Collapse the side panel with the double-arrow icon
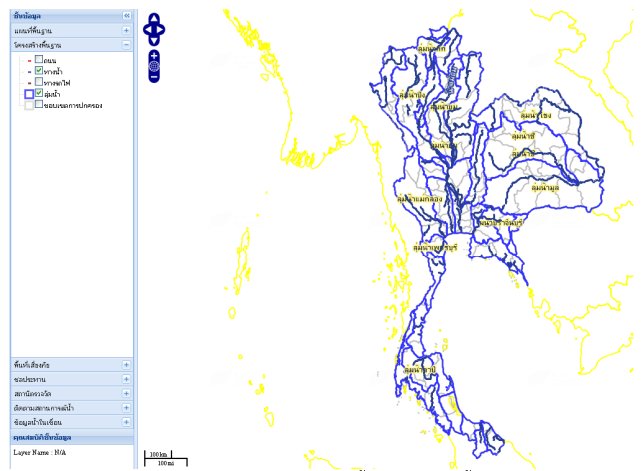643x471 pixels. pyautogui.click(x=126, y=16)
